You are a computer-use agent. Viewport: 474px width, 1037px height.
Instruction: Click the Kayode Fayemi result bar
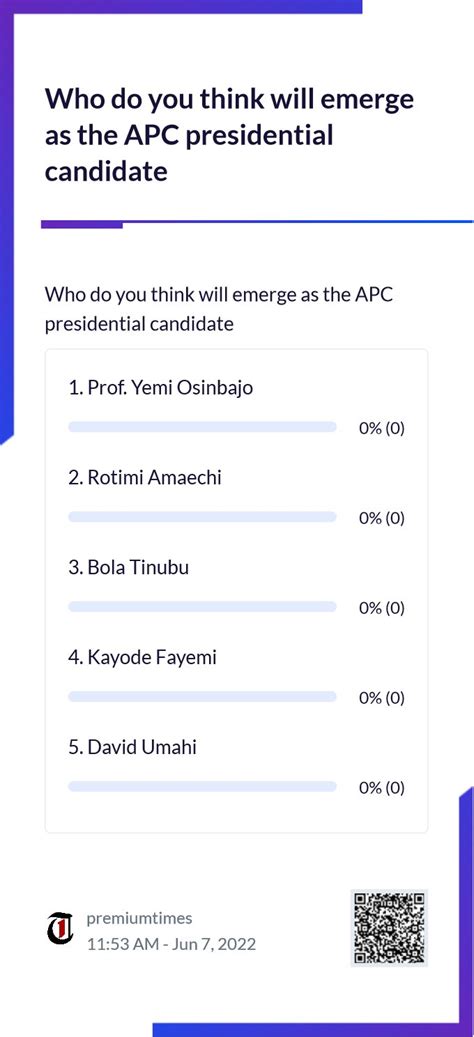pos(202,697)
